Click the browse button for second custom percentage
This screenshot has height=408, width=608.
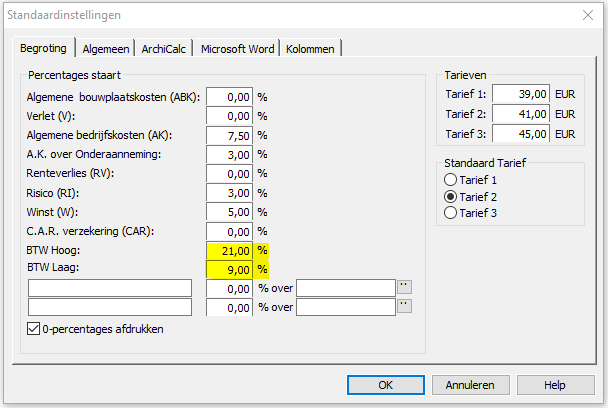[404, 306]
